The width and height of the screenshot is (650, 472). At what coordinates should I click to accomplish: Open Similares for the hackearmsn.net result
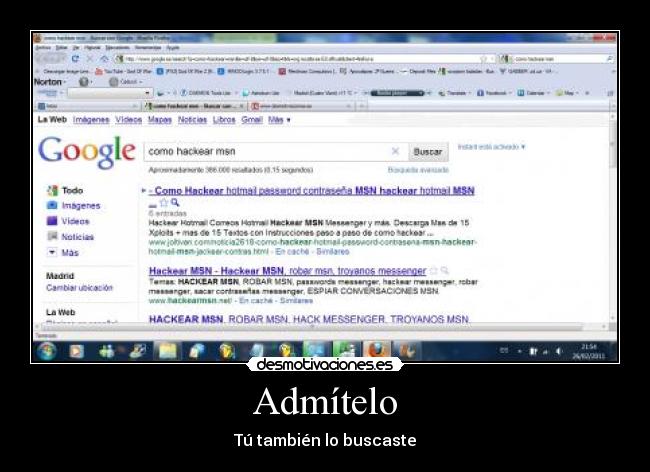(296, 300)
